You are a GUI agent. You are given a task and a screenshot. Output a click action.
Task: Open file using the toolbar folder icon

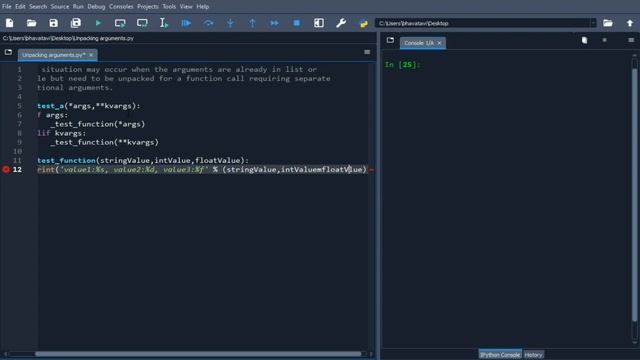[x=31, y=23]
